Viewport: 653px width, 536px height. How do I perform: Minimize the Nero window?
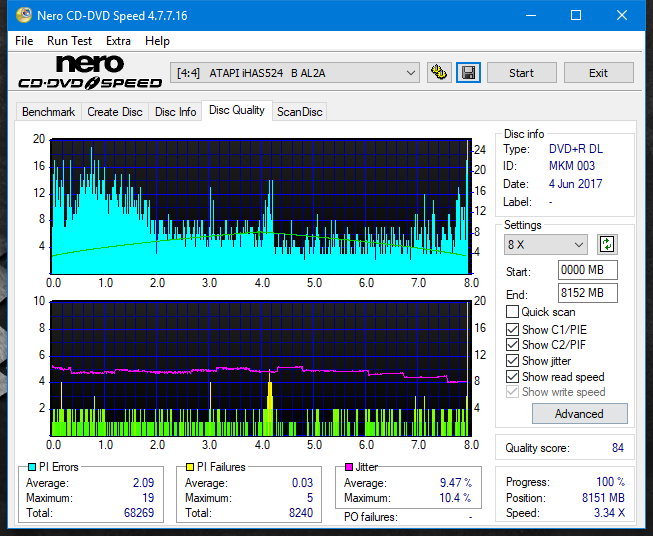click(531, 15)
